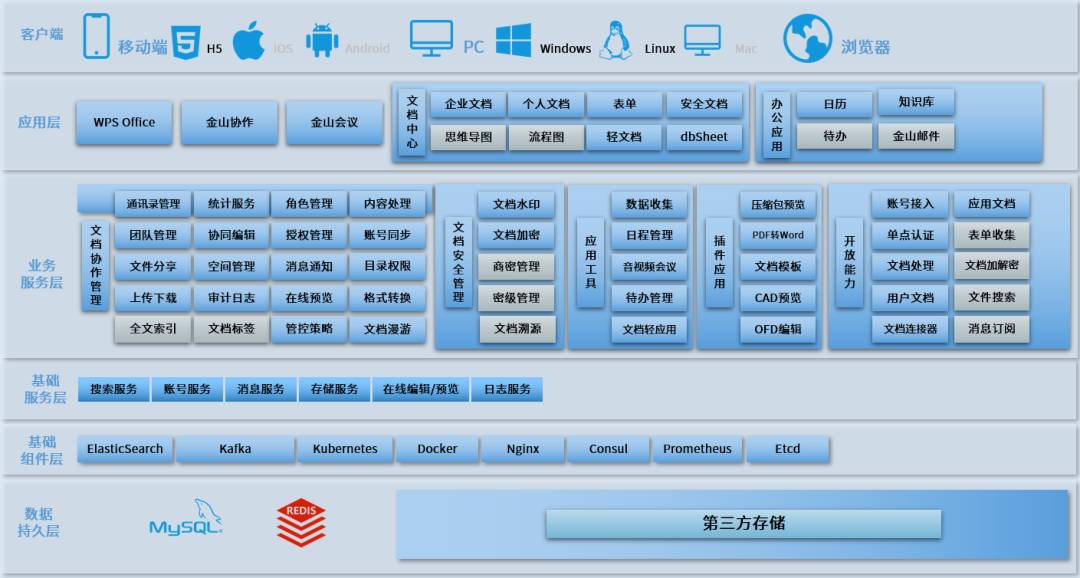Open the browser globe icon
The image size is (1080, 578).
[807, 39]
